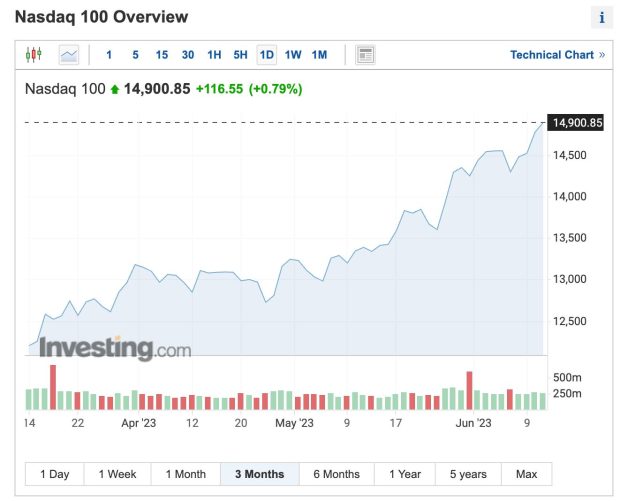Select the 1 Month range tab
The height and width of the screenshot is (501, 620).
click(186, 474)
